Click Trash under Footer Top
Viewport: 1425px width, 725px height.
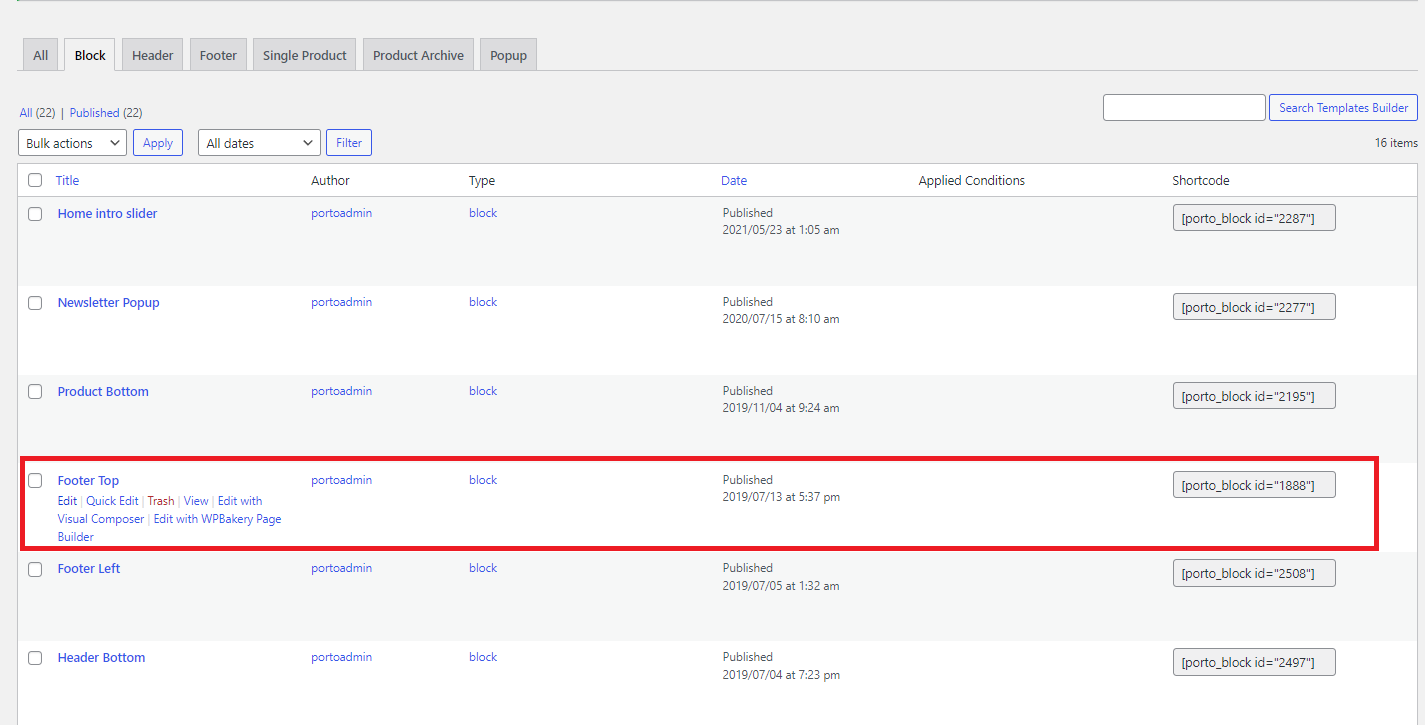click(161, 501)
